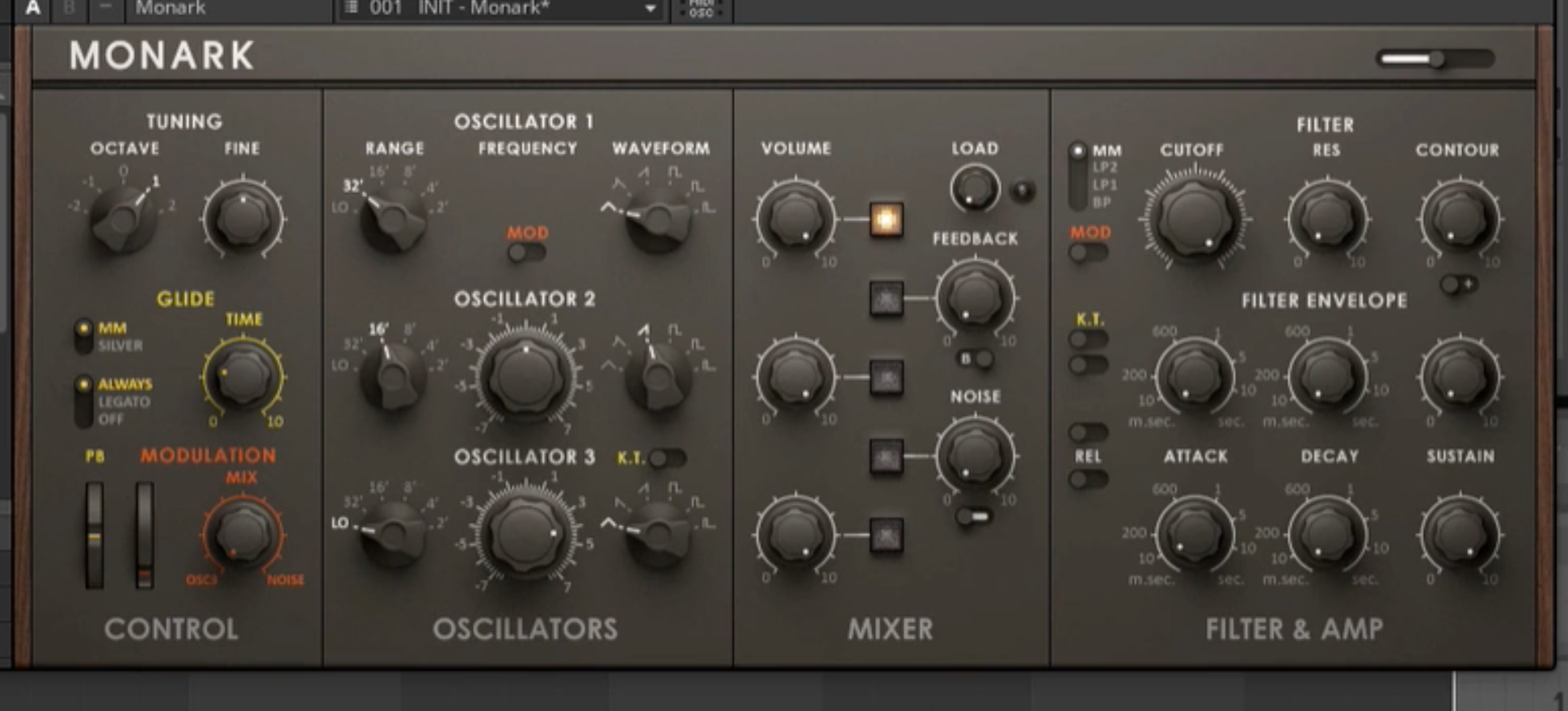This screenshot has width=1568, height=711.
Task: Click the Tuning Octave knob
Action: pos(123,219)
